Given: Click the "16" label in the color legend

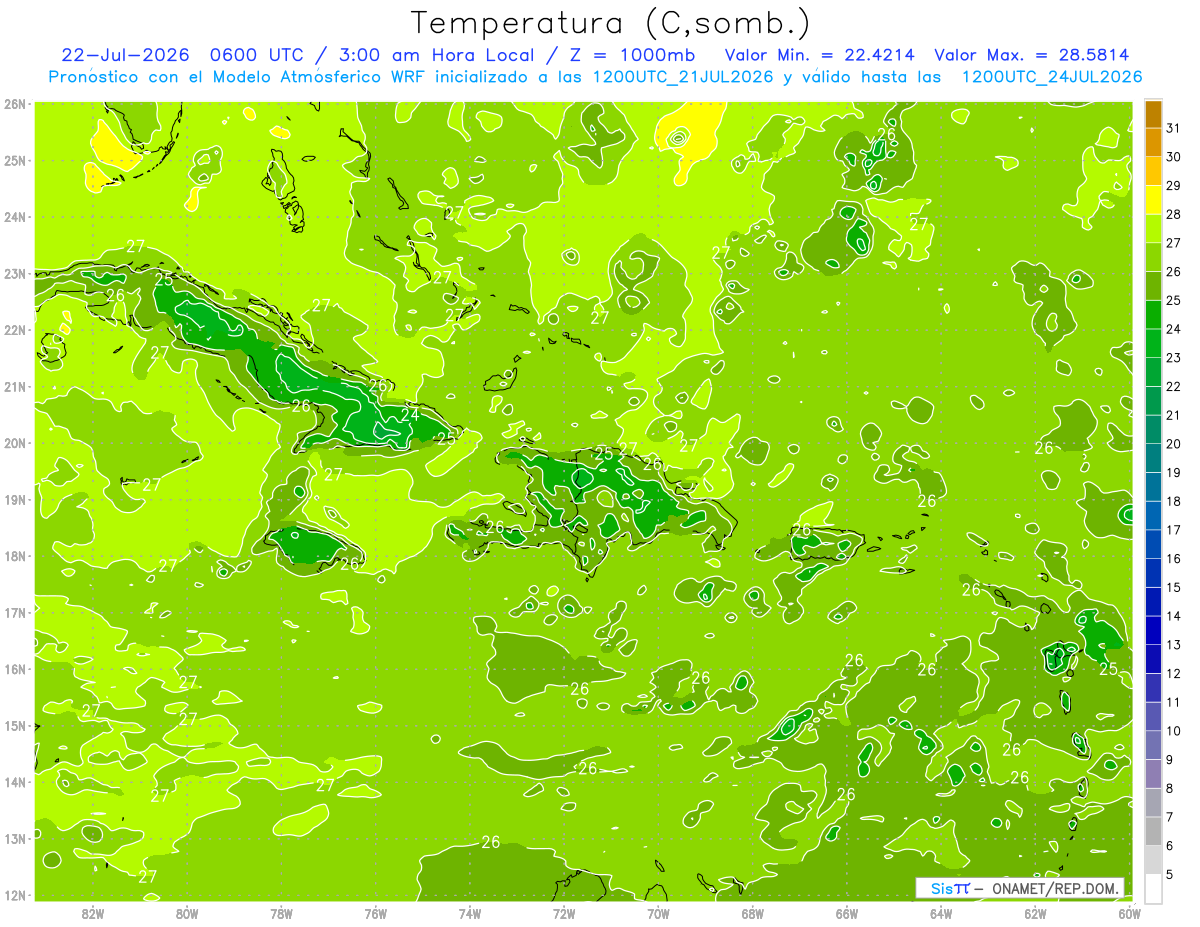Looking at the screenshot, I should coord(1174,558).
